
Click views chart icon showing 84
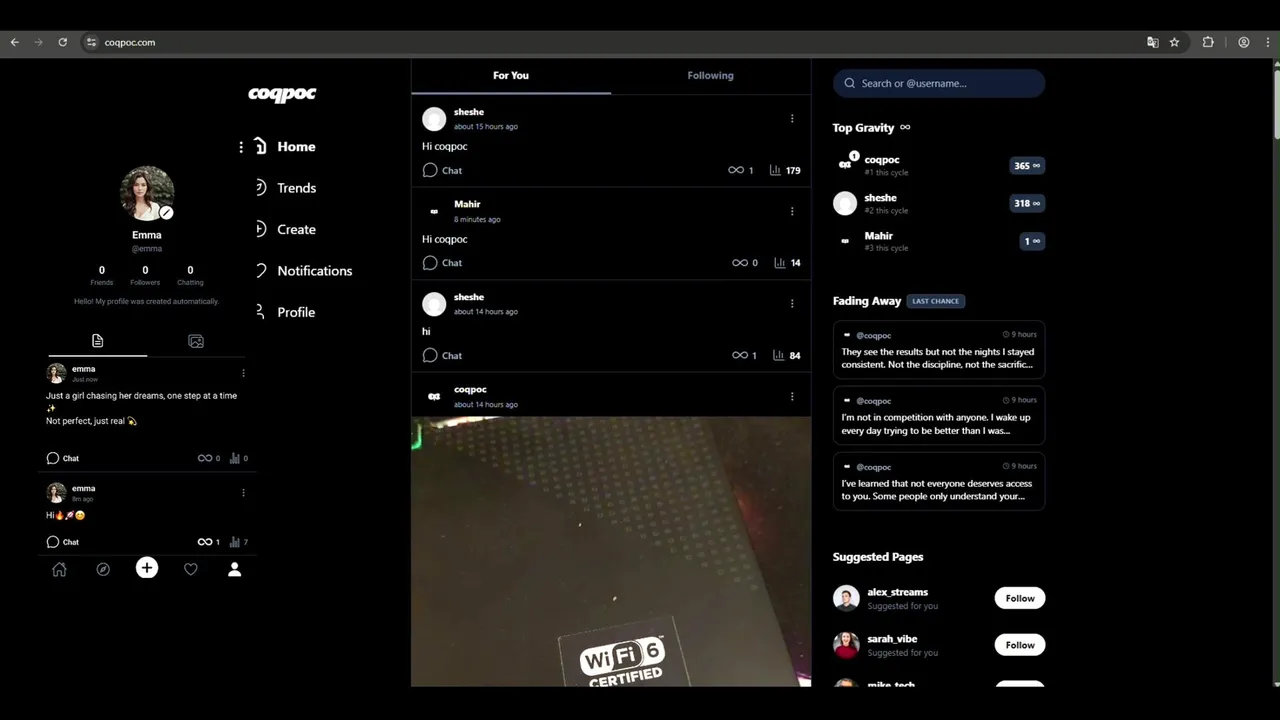click(777, 355)
